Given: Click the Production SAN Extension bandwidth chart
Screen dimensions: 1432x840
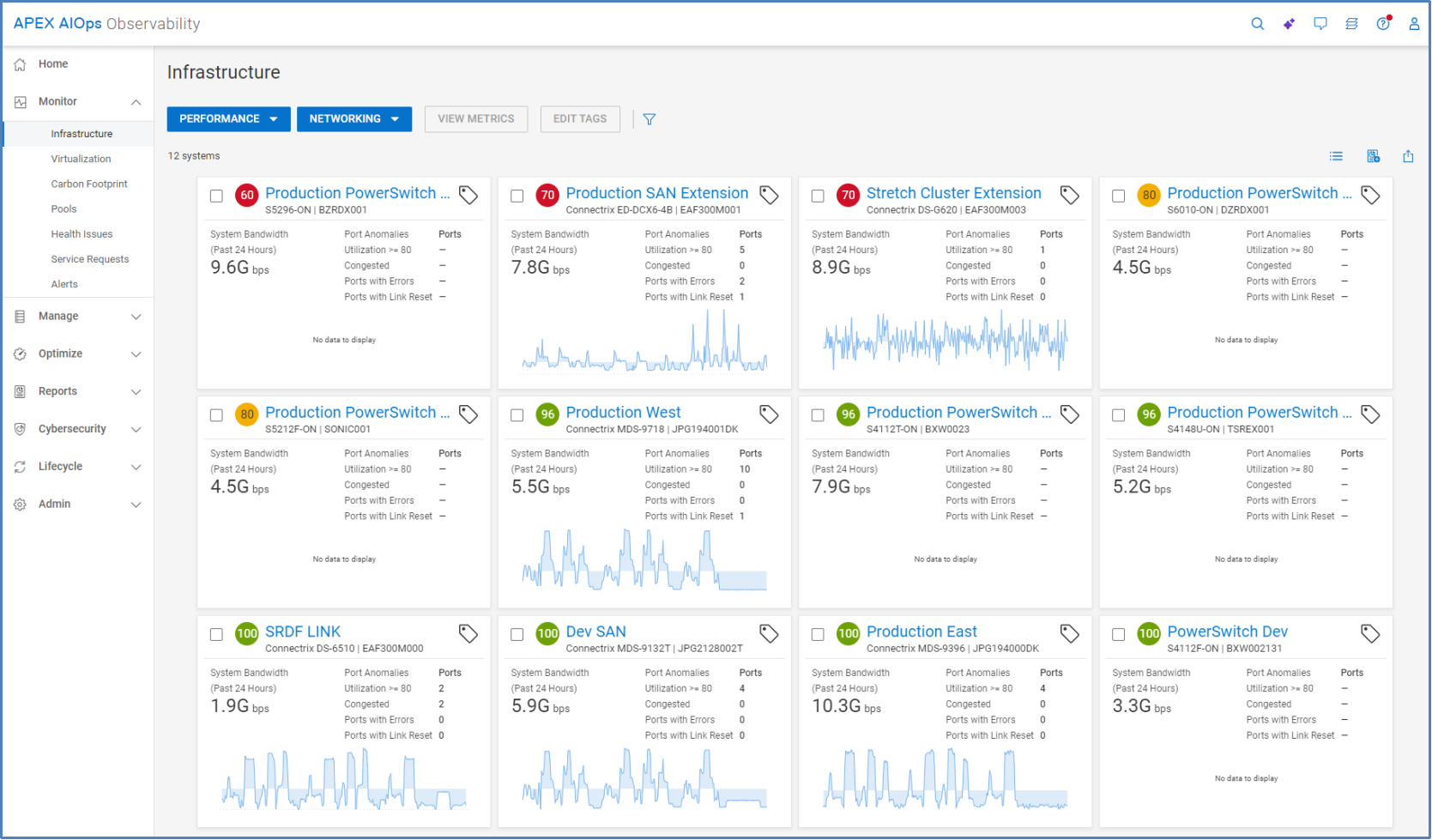Looking at the screenshot, I should (x=644, y=341).
